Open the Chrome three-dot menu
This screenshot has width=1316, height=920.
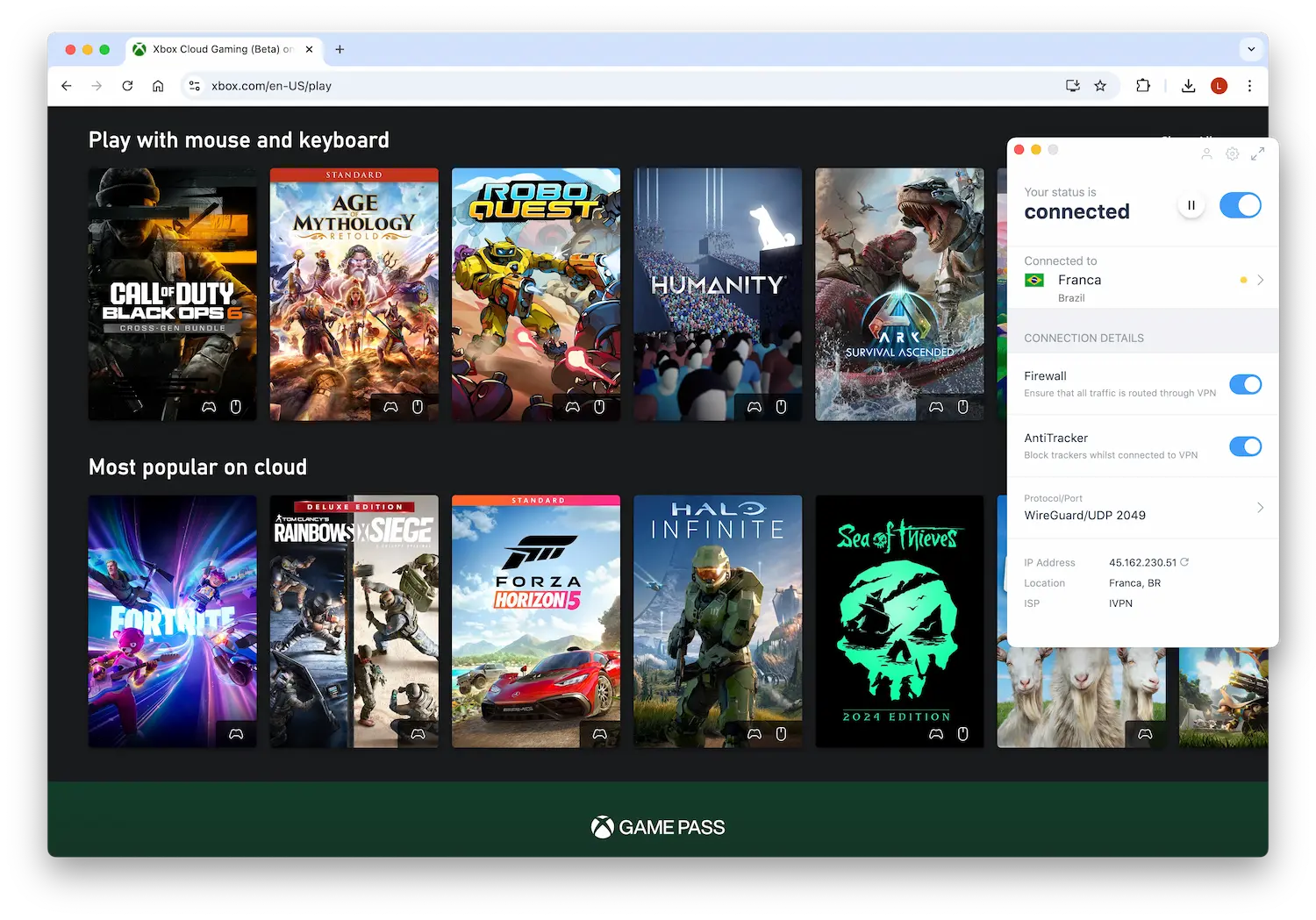click(1249, 85)
